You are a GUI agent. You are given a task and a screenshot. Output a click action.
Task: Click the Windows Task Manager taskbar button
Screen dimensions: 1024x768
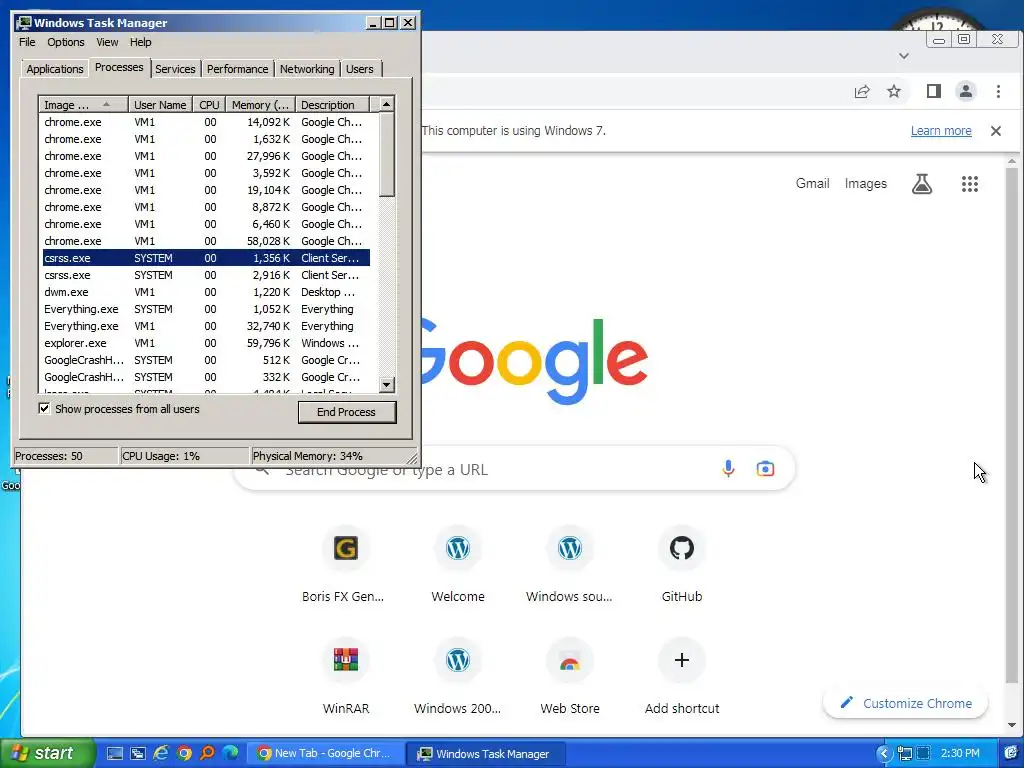click(486, 753)
